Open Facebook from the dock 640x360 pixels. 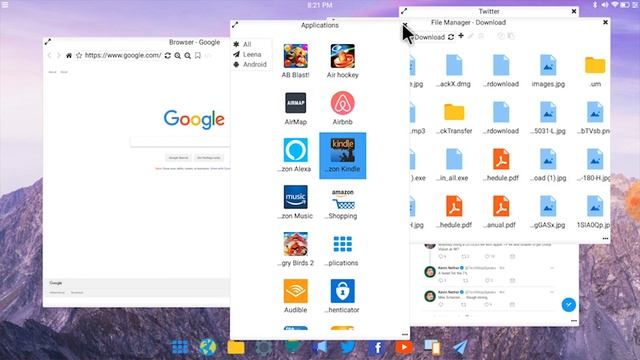377,347
